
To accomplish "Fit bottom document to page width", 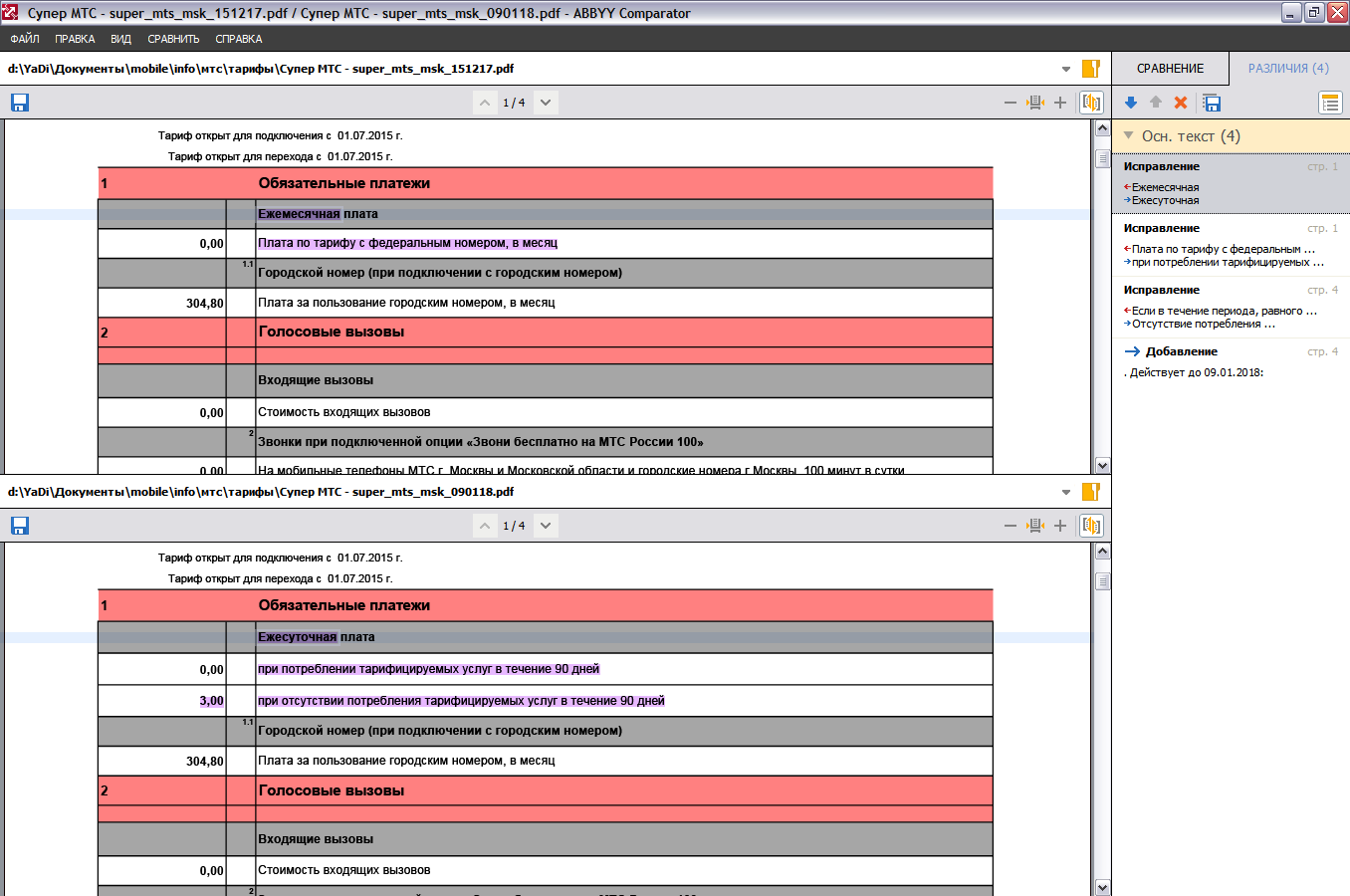I will (1035, 526).
